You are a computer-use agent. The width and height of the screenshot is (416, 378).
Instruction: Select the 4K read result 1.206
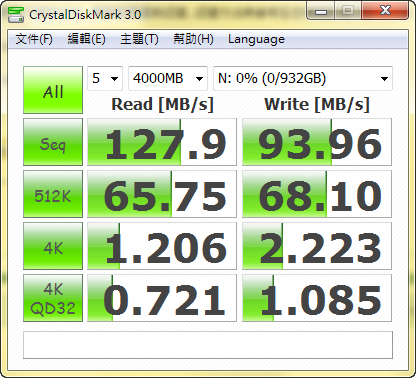[x=162, y=246]
